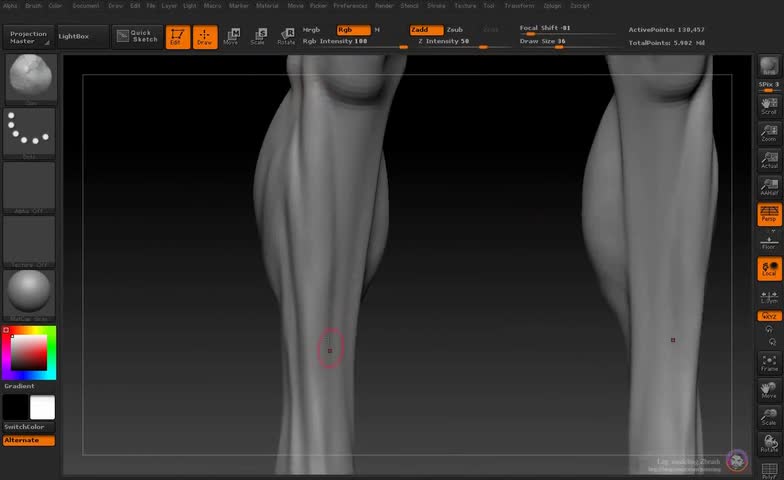Toggle the Rgb painting mode
The width and height of the screenshot is (784, 480).
(x=354, y=30)
